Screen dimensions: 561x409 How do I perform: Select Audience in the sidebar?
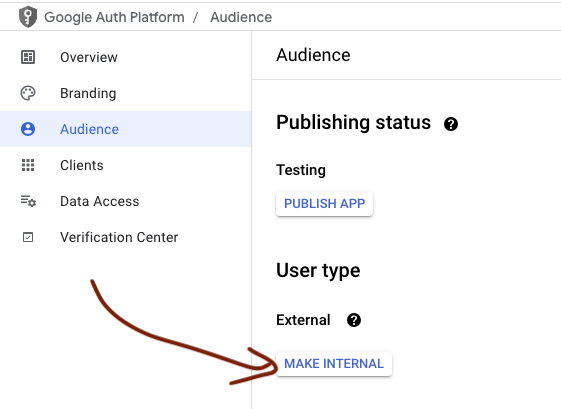tap(125, 129)
